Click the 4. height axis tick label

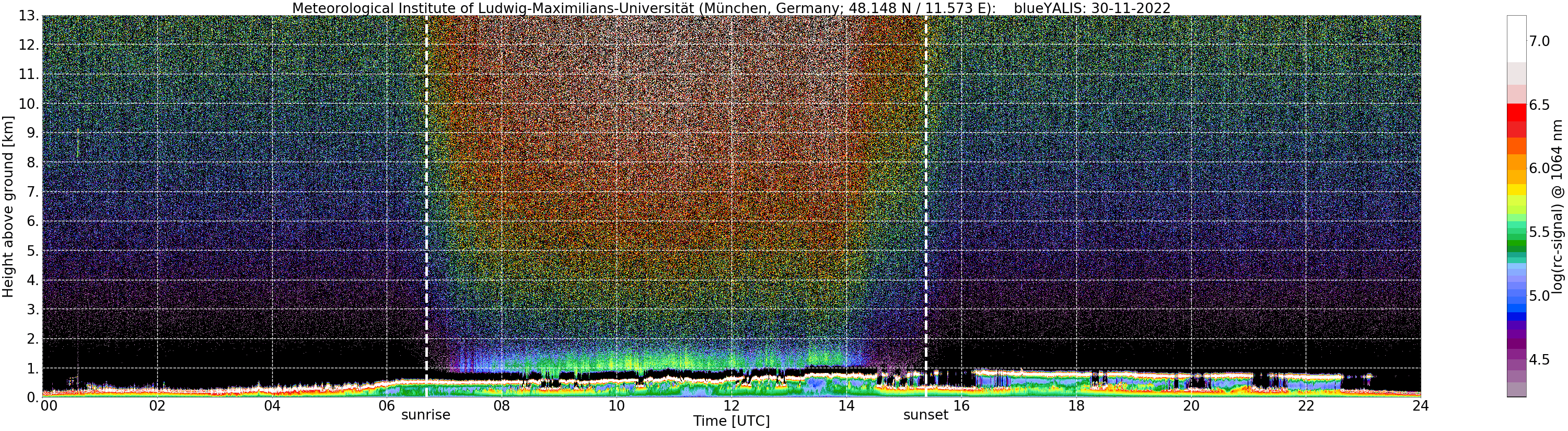(x=32, y=280)
